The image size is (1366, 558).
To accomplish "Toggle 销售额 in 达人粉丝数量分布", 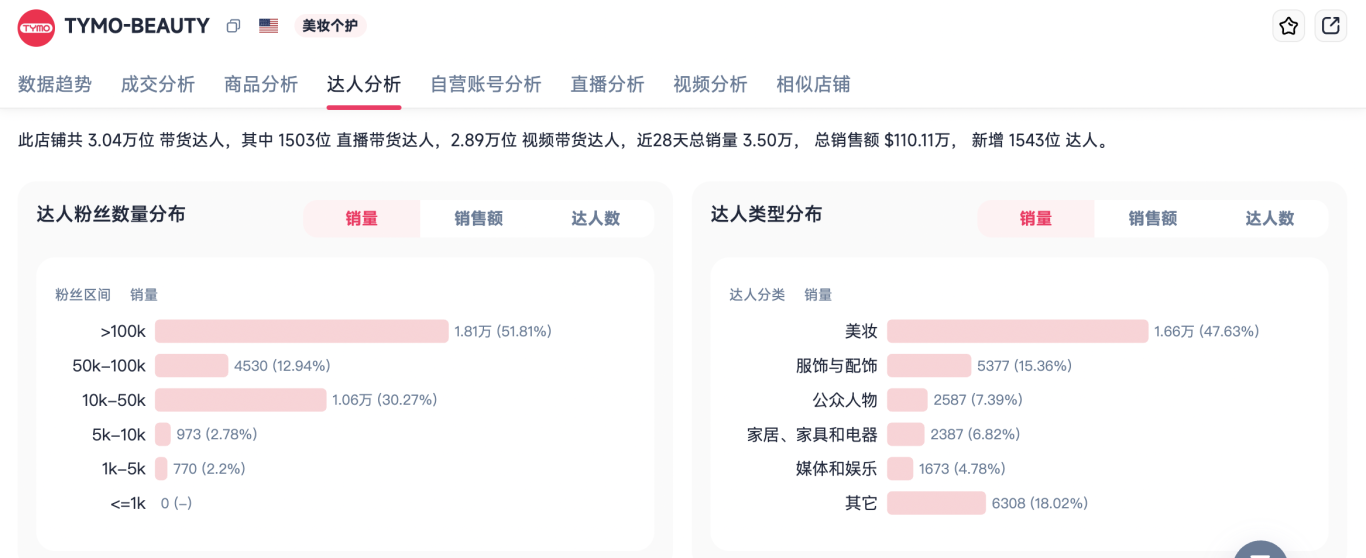I will [478, 218].
